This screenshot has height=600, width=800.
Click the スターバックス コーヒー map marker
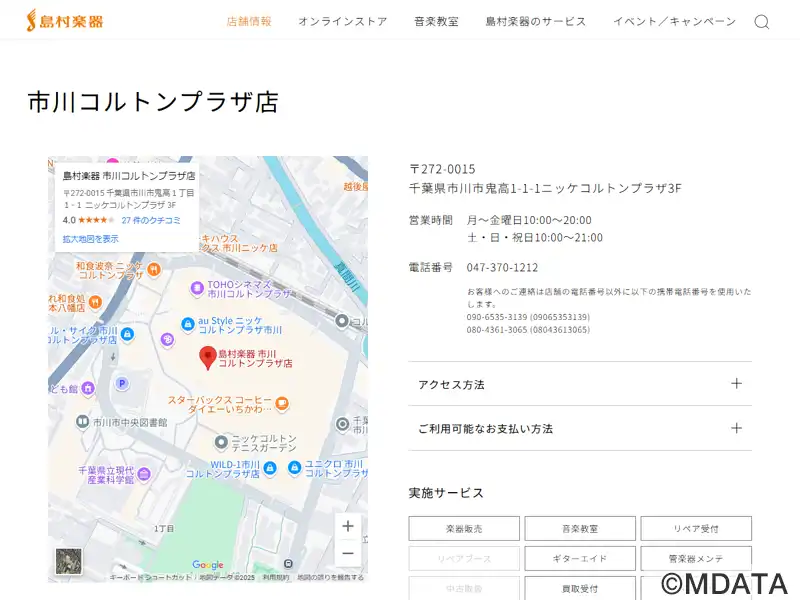[282, 404]
